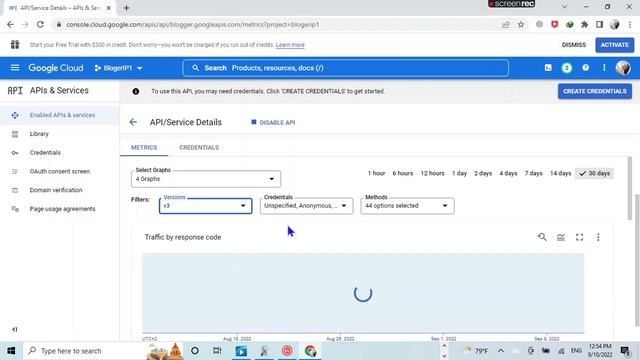Open Chrome from the Windows taskbar
Screen dimensions: 640x360
tap(310, 351)
